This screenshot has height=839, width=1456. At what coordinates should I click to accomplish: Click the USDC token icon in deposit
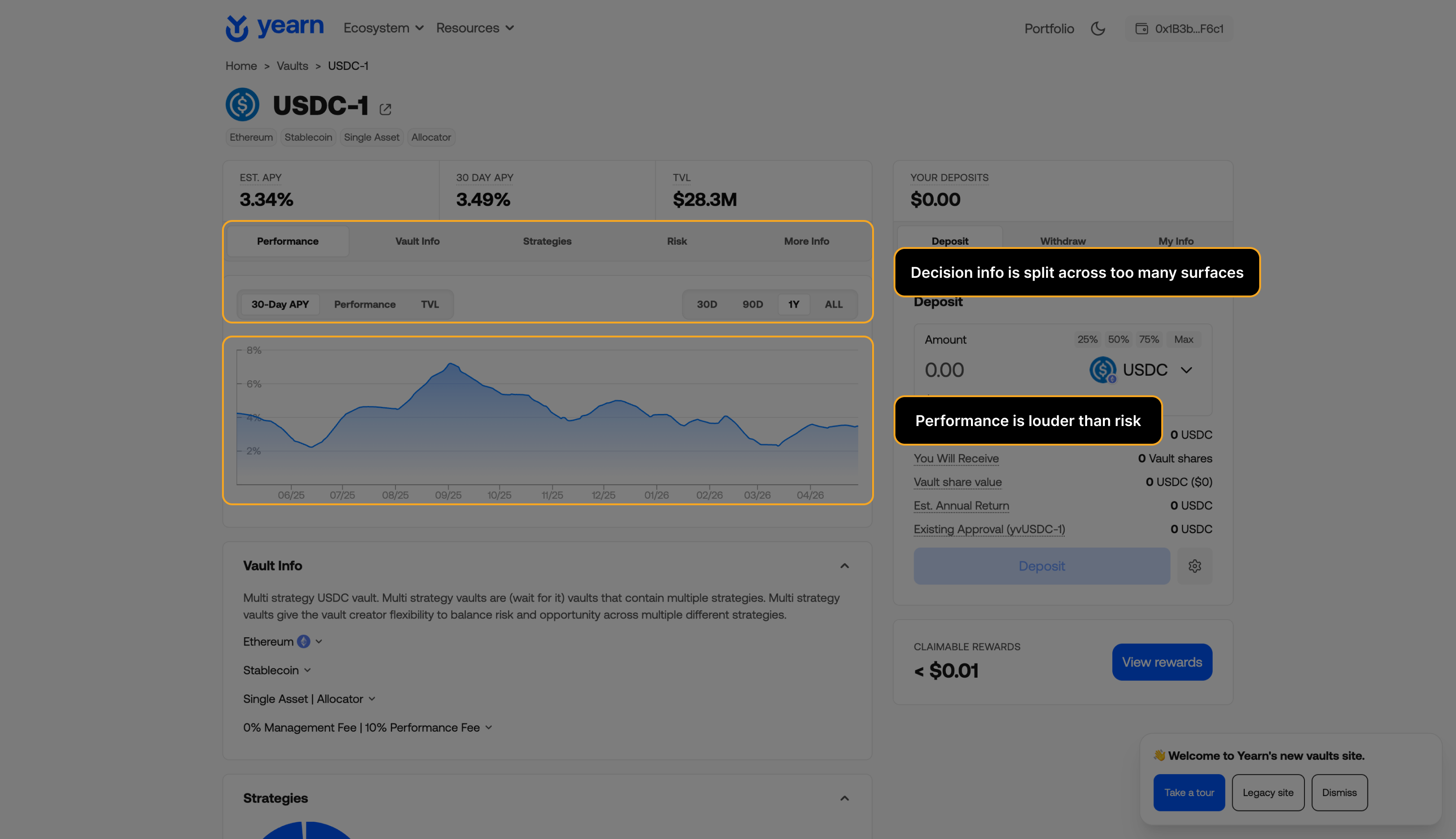pos(1102,369)
